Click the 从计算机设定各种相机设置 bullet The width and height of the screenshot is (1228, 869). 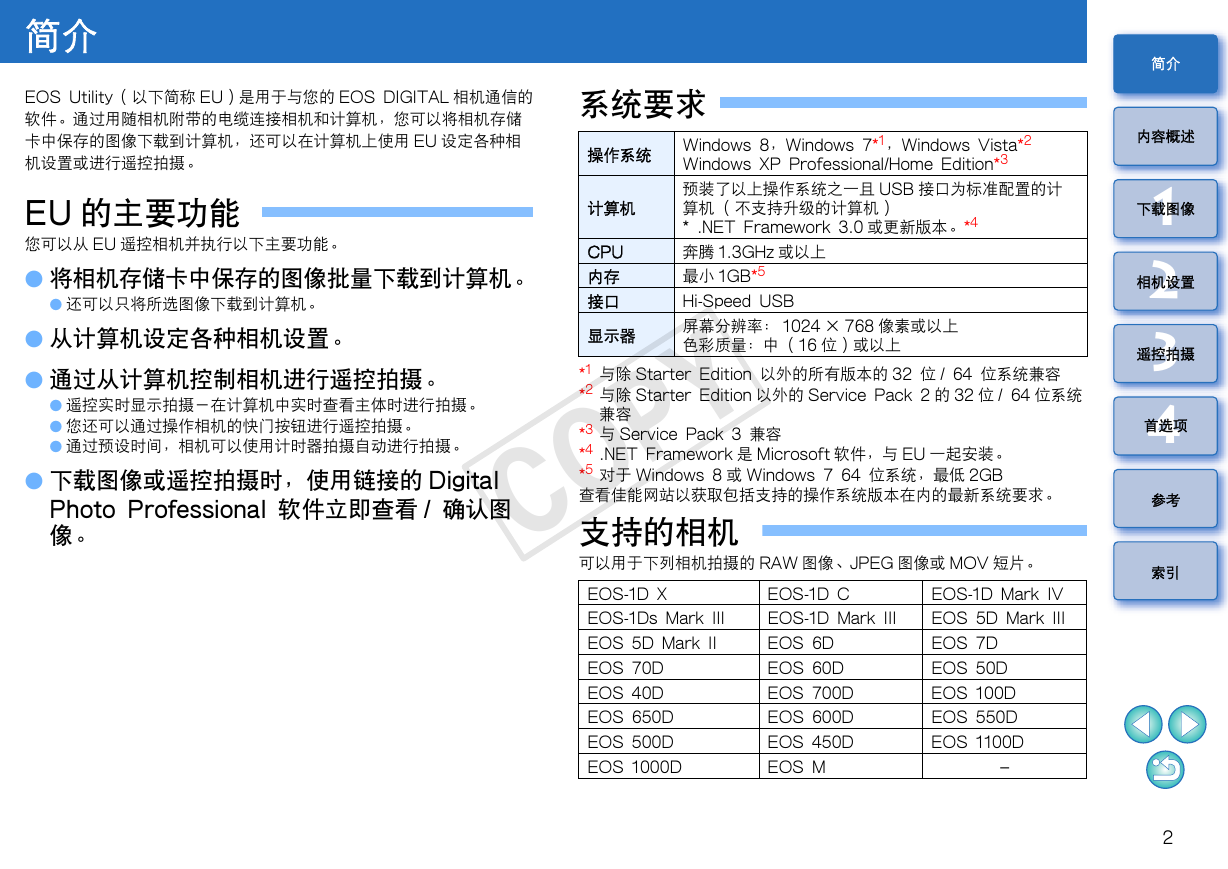[x=187, y=338]
